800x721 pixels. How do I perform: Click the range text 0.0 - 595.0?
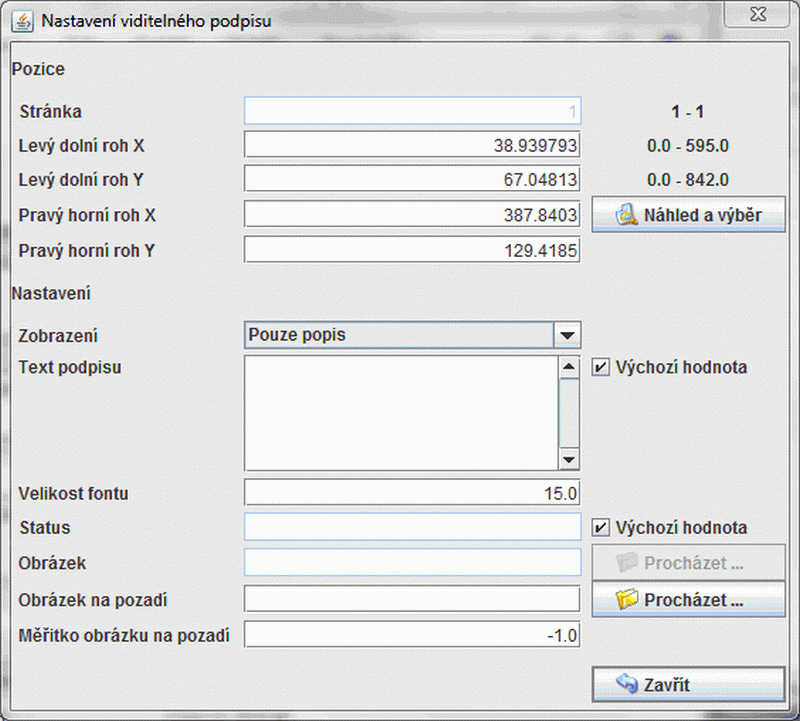(688, 145)
